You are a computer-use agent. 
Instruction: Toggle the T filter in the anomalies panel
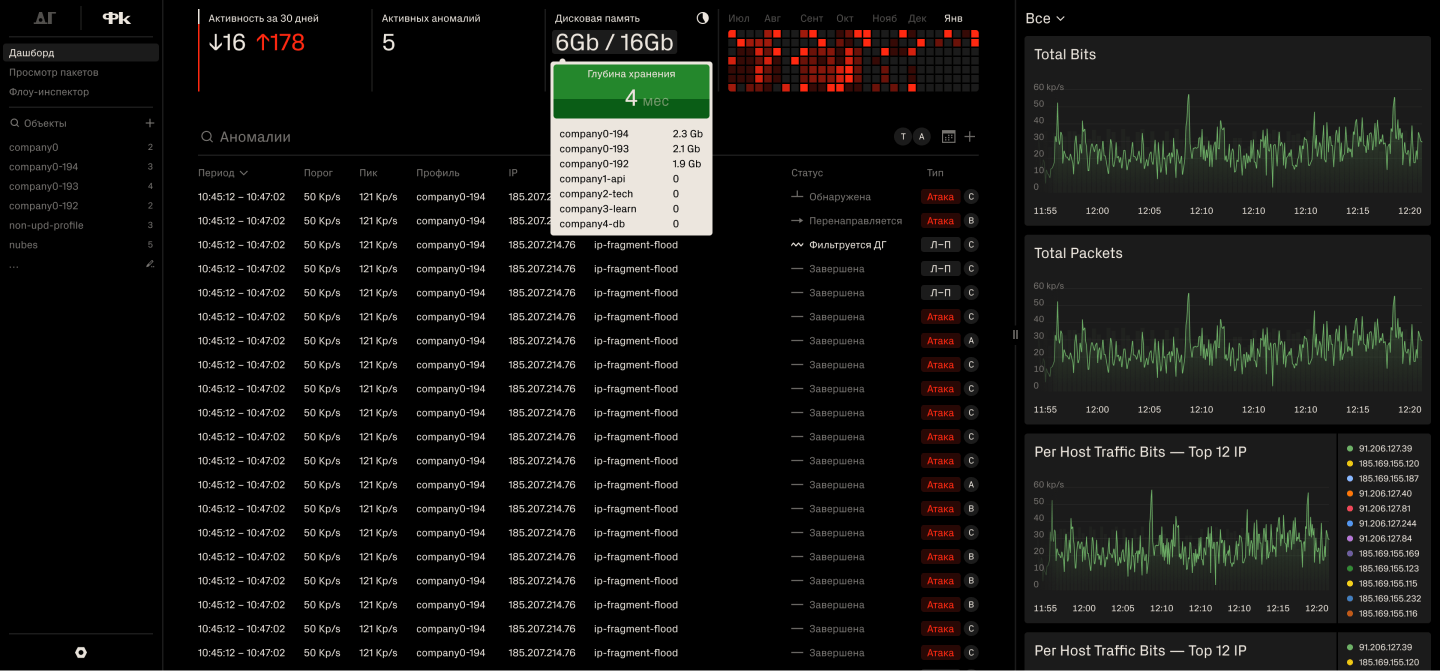click(x=902, y=136)
